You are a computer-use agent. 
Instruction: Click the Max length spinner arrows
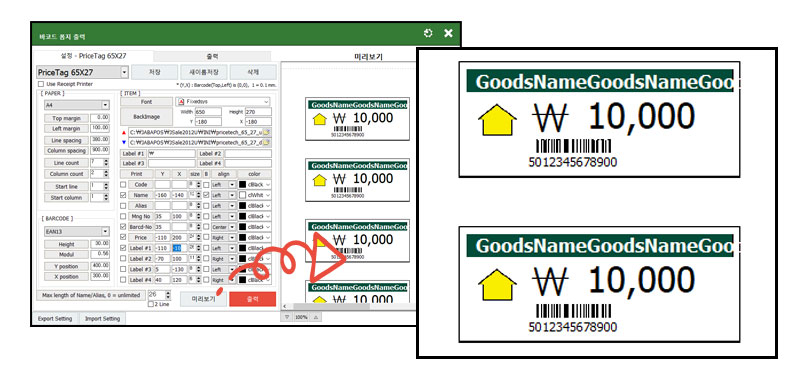[x=168, y=295]
